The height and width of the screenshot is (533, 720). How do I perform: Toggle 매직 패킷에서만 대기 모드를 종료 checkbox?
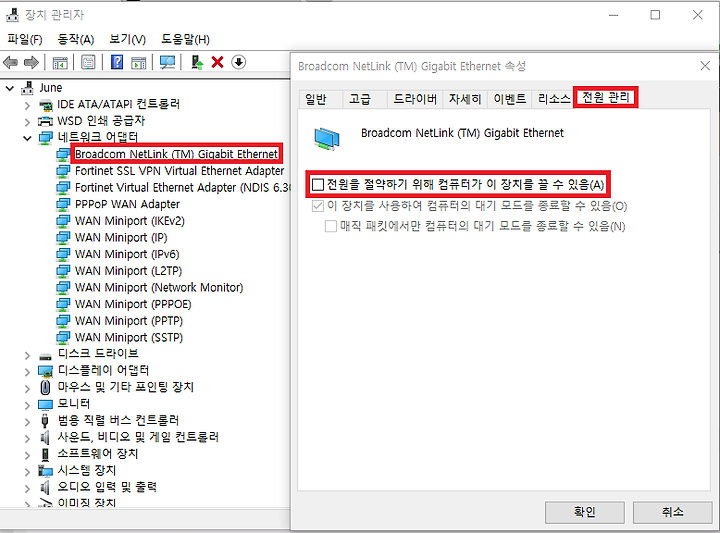(331, 226)
